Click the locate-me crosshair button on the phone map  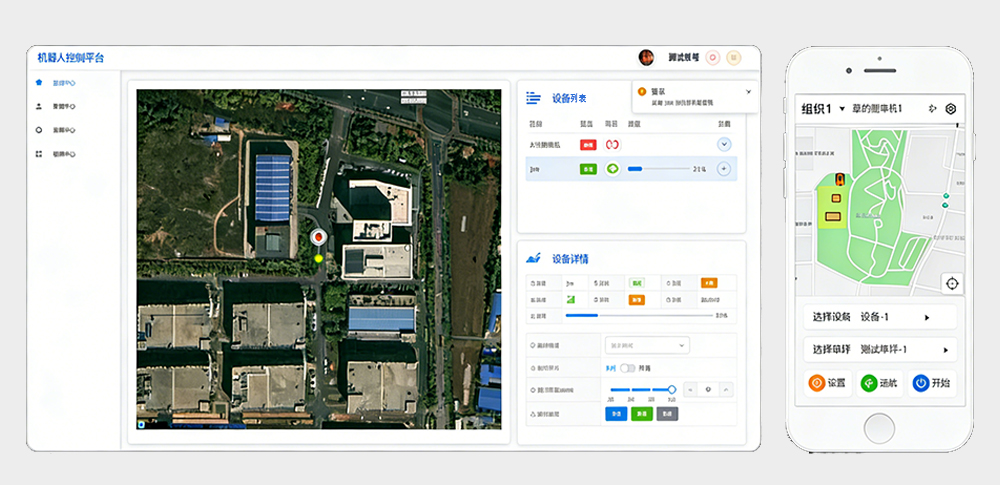tap(952, 283)
